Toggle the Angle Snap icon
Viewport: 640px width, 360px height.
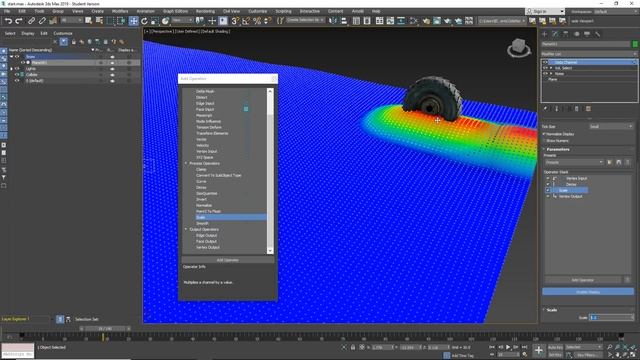(x=246, y=21)
